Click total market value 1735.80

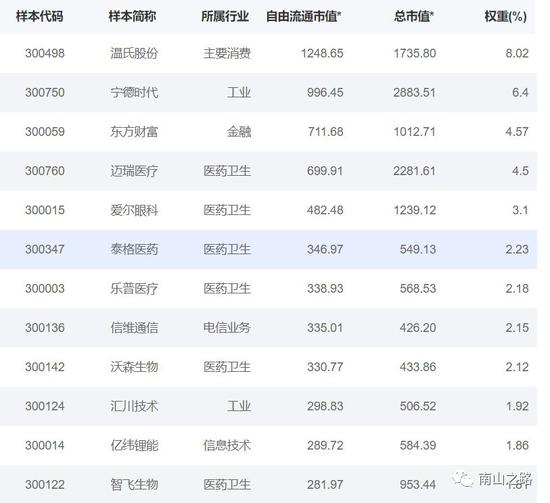(x=415, y=53)
